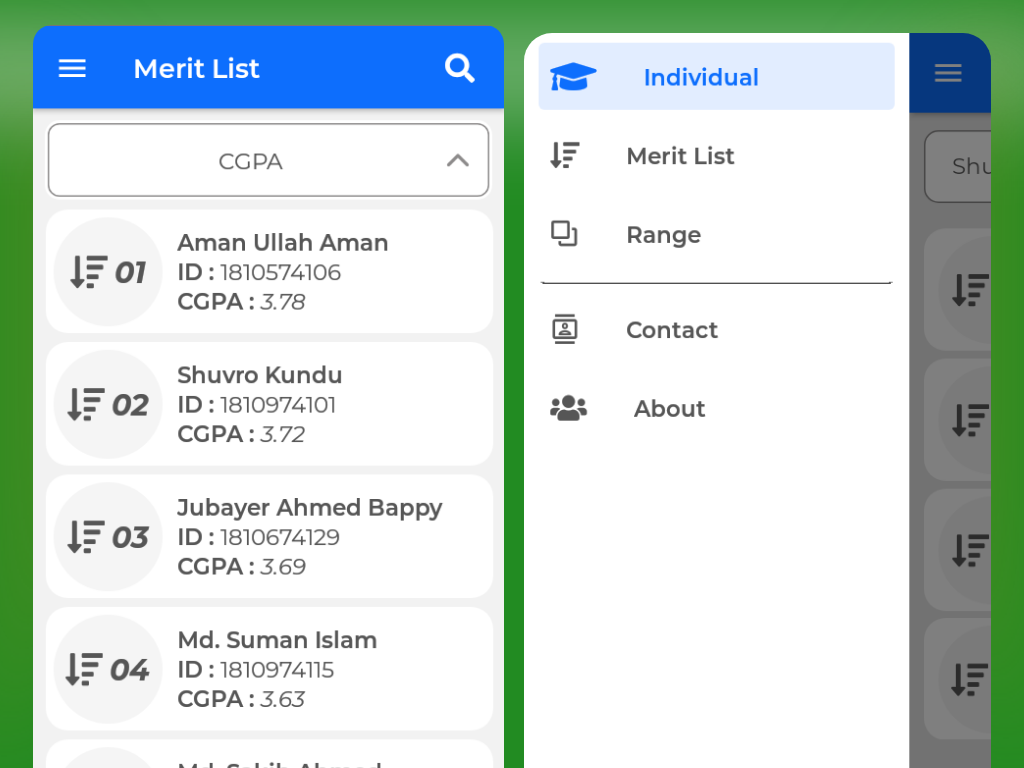
Task: Tap the search magnifier icon
Action: (x=460, y=68)
